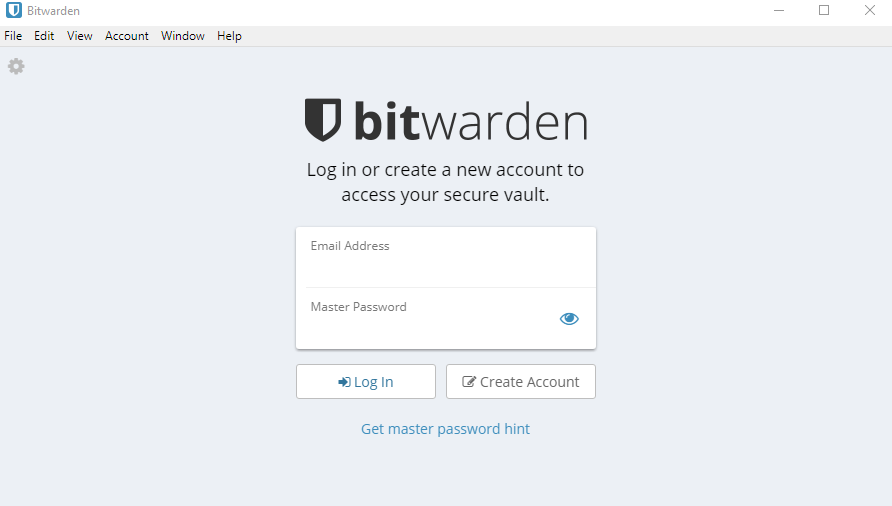
Task: Focus the Email Address field
Action: coord(445,257)
